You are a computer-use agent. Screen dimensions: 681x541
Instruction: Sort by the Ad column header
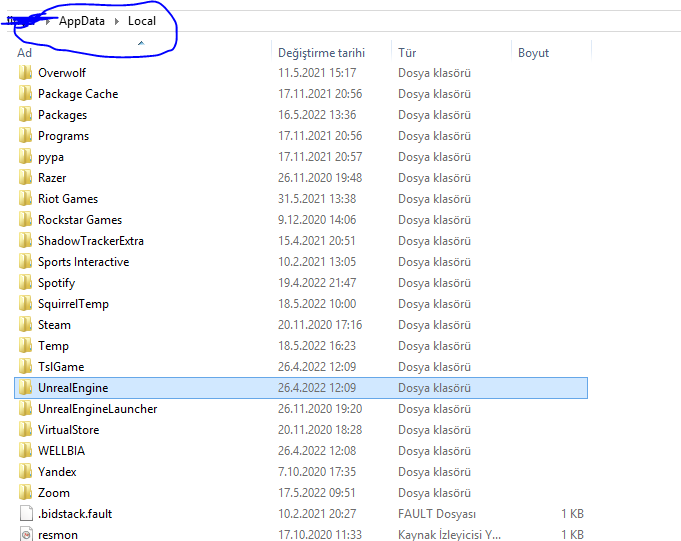click(24, 53)
